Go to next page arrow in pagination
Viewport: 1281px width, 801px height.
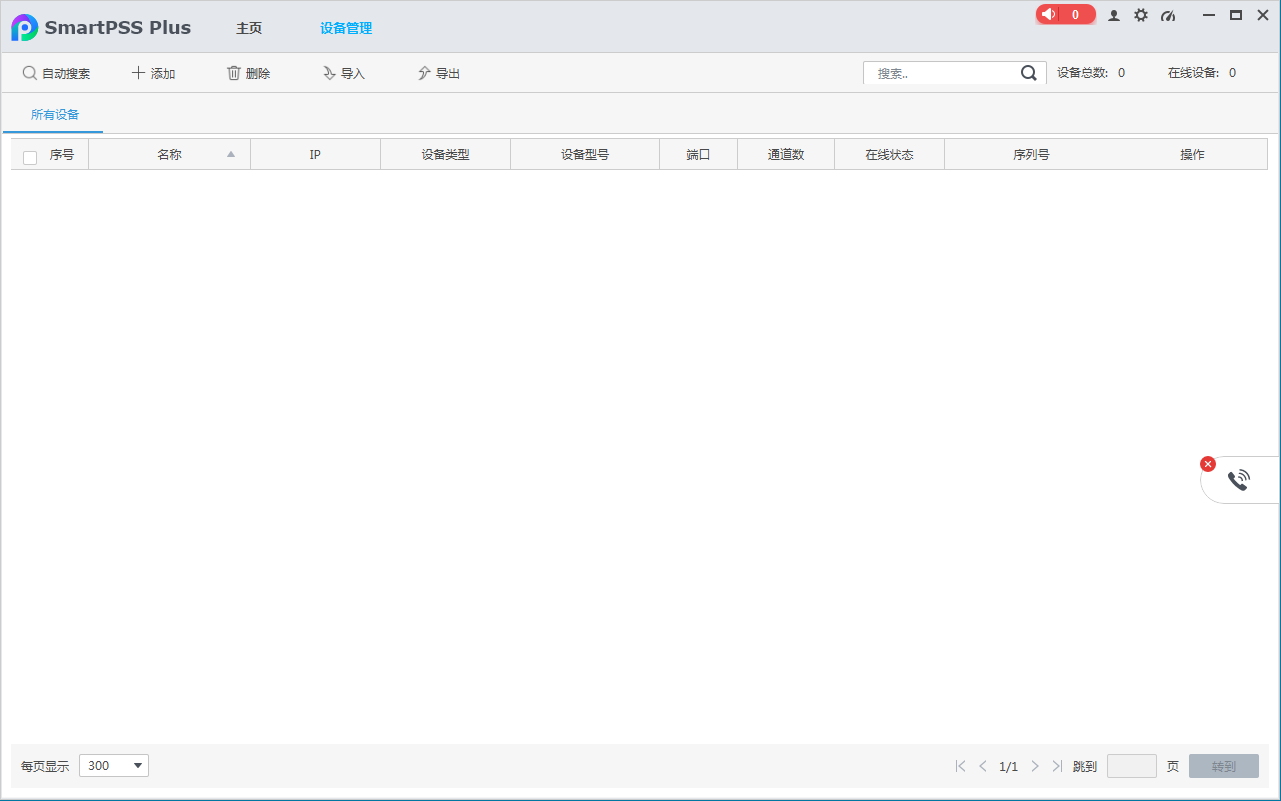(x=1035, y=766)
